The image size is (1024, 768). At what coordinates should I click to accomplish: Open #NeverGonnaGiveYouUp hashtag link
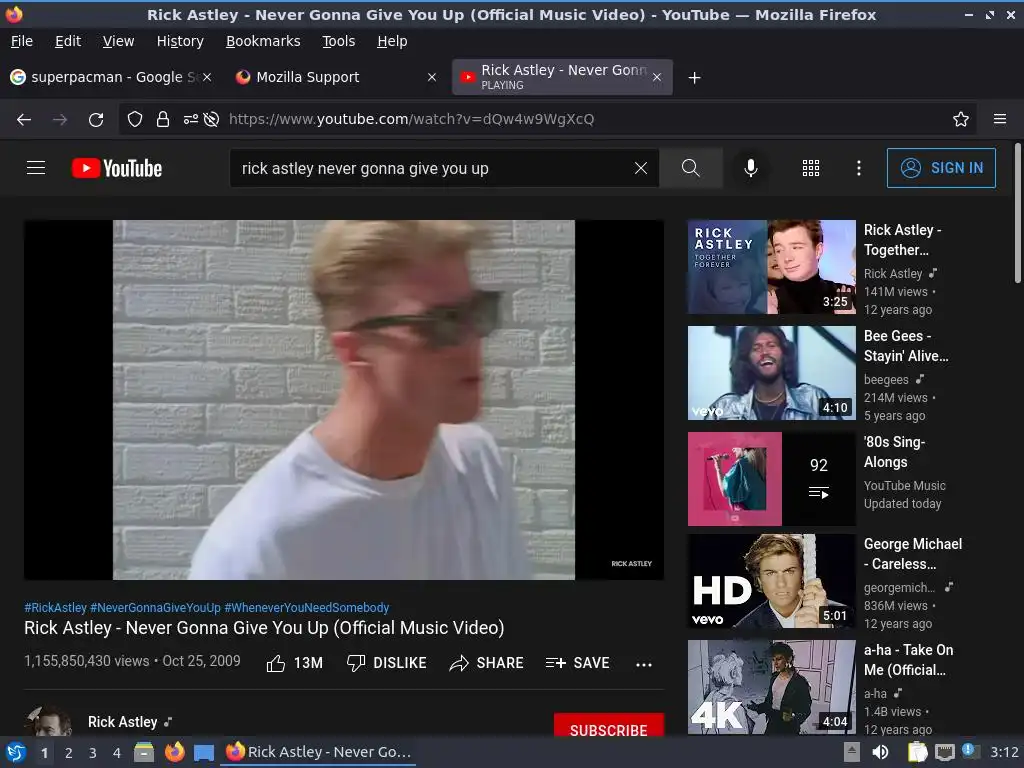pos(155,607)
